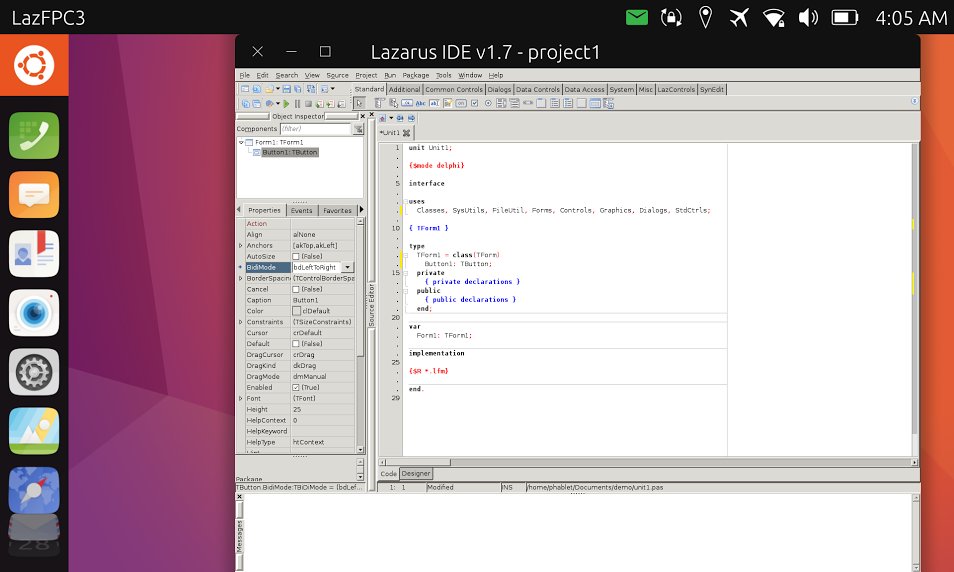Switch to the Dialogs palette tab

(499, 89)
